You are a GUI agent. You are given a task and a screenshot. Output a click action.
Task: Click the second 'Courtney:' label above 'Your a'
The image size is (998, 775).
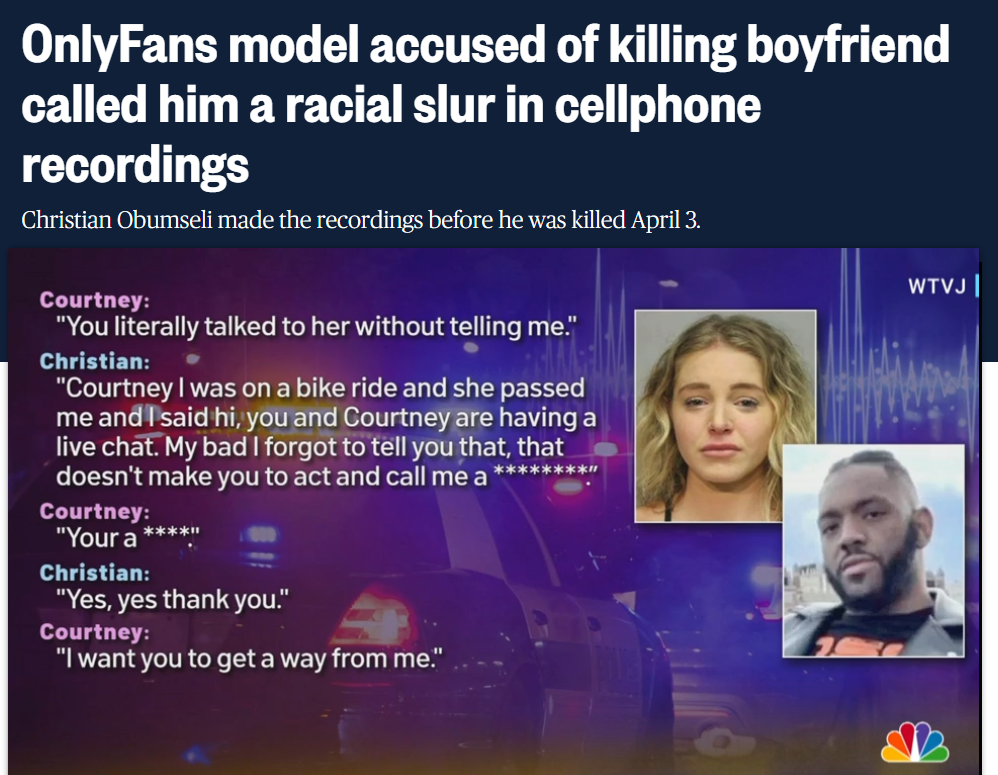(x=95, y=511)
